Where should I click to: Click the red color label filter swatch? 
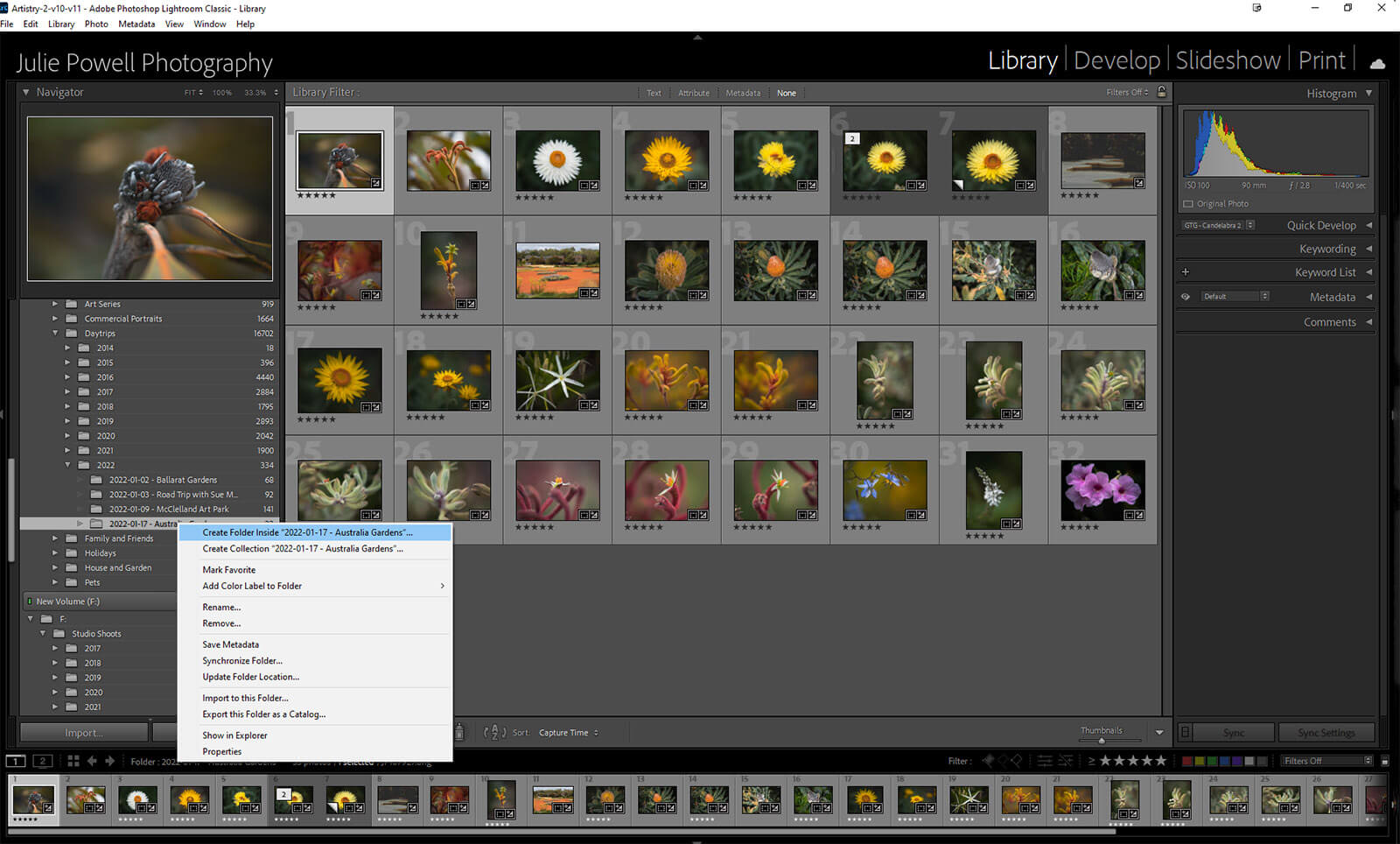tap(1187, 761)
